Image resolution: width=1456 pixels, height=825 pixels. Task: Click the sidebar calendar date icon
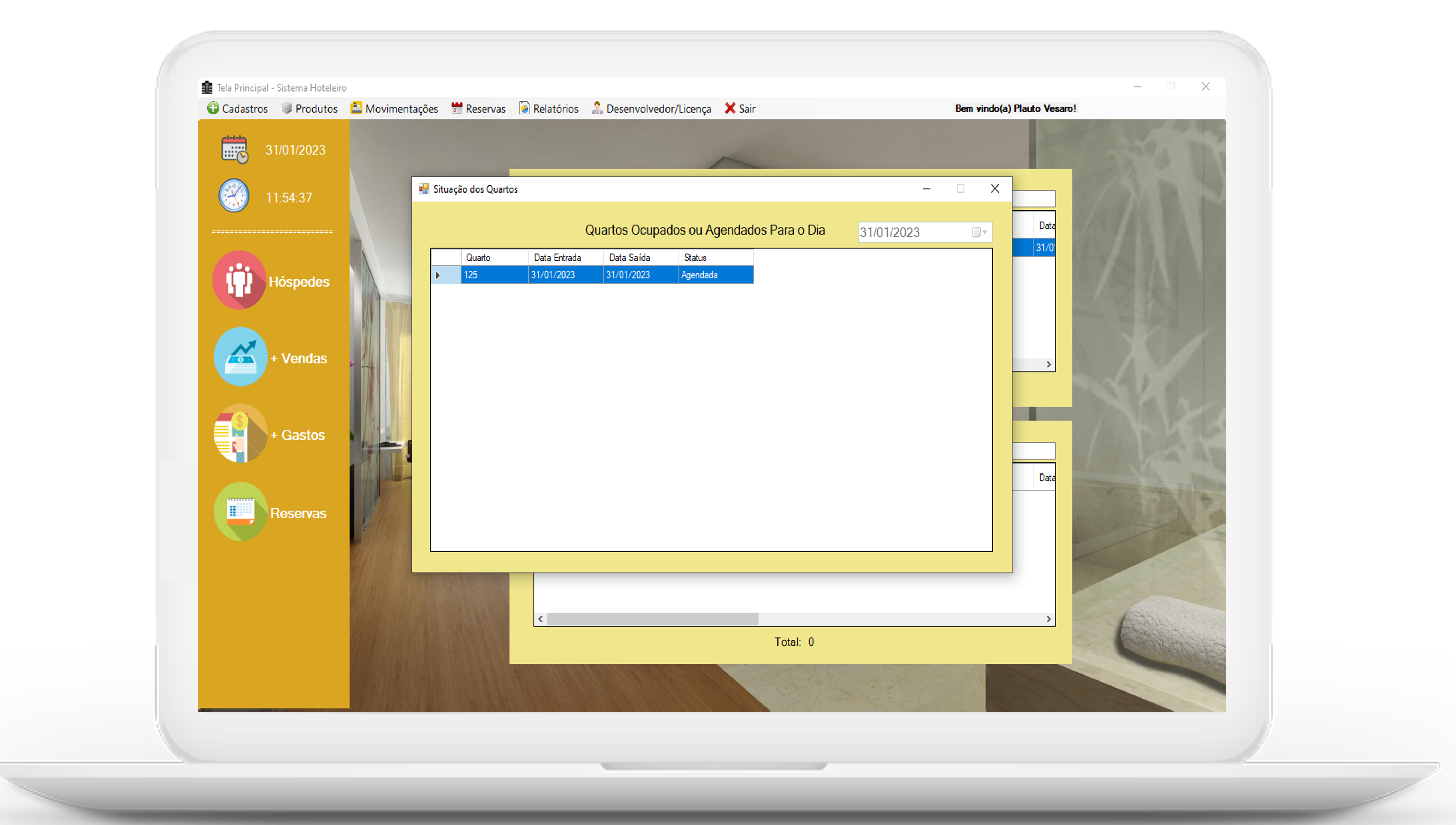[235, 149]
